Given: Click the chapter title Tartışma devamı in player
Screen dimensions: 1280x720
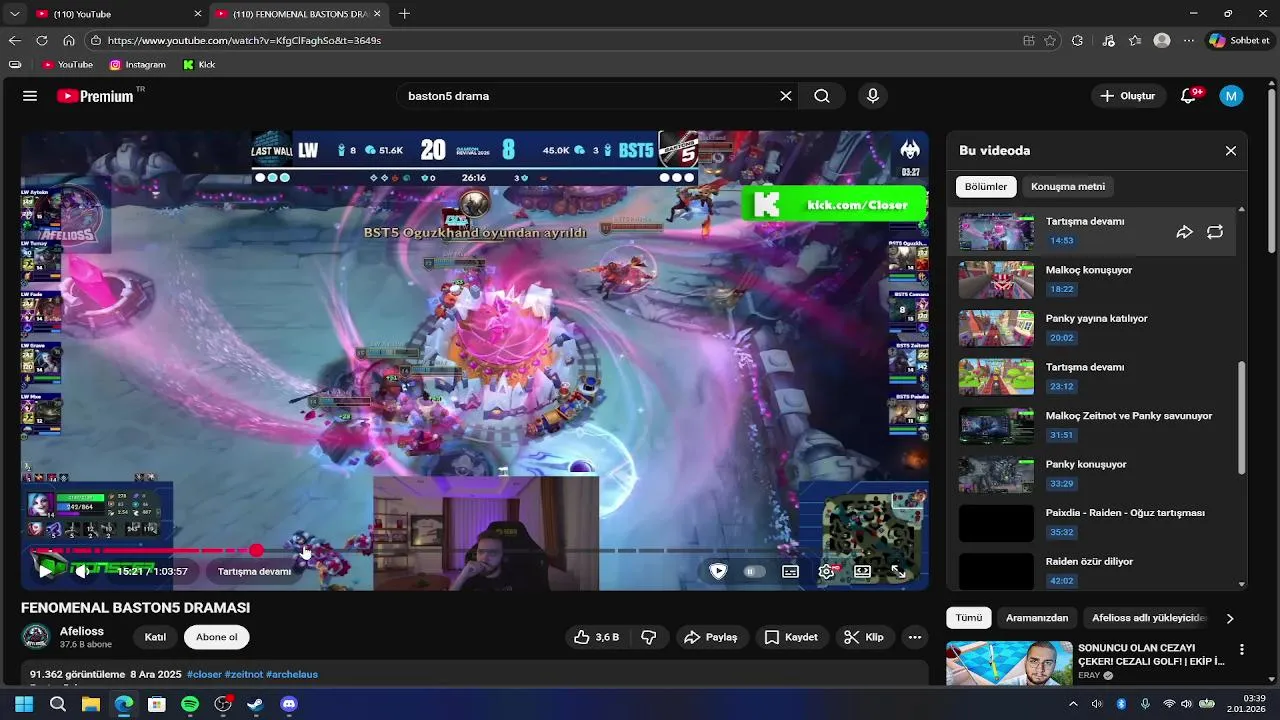Looking at the screenshot, I should click(x=255, y=571).
